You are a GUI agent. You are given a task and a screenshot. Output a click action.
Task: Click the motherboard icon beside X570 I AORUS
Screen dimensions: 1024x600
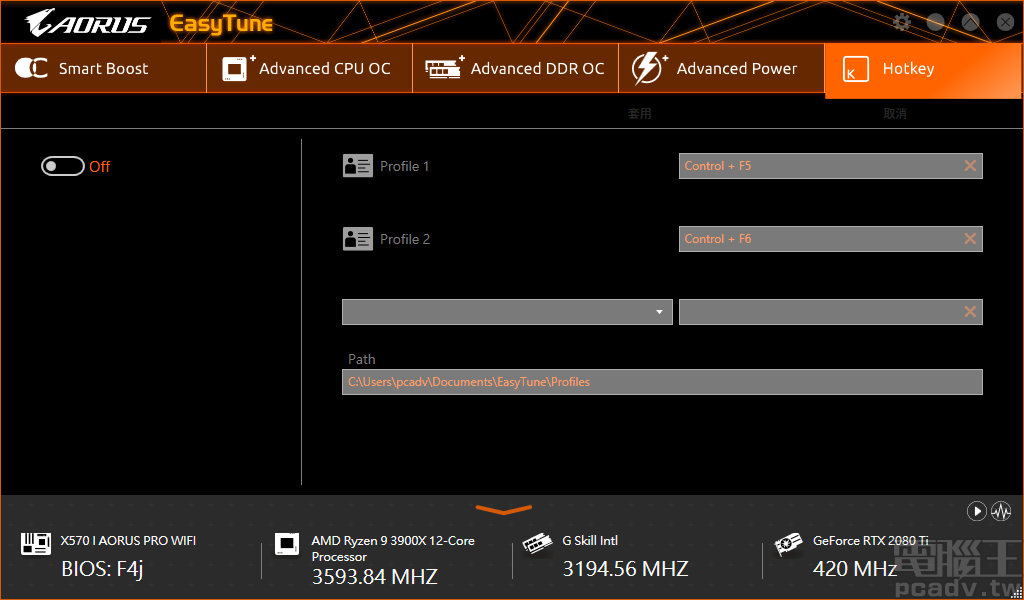36,544
